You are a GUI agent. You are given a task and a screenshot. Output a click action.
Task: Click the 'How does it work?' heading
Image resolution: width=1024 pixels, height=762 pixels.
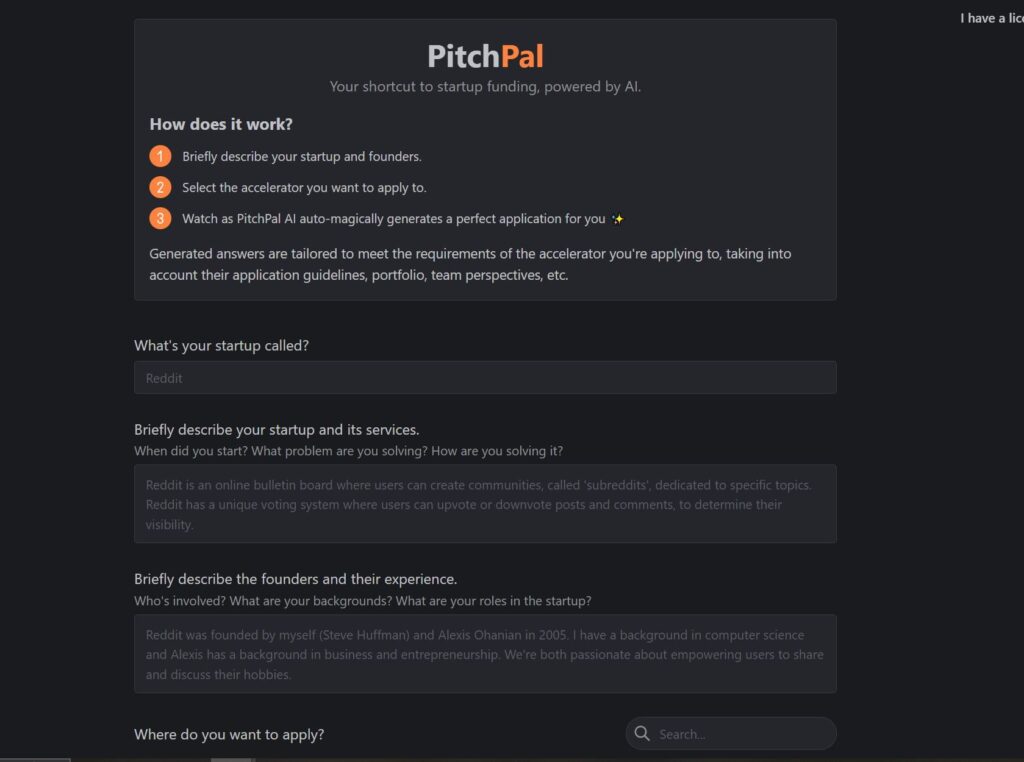221,124
